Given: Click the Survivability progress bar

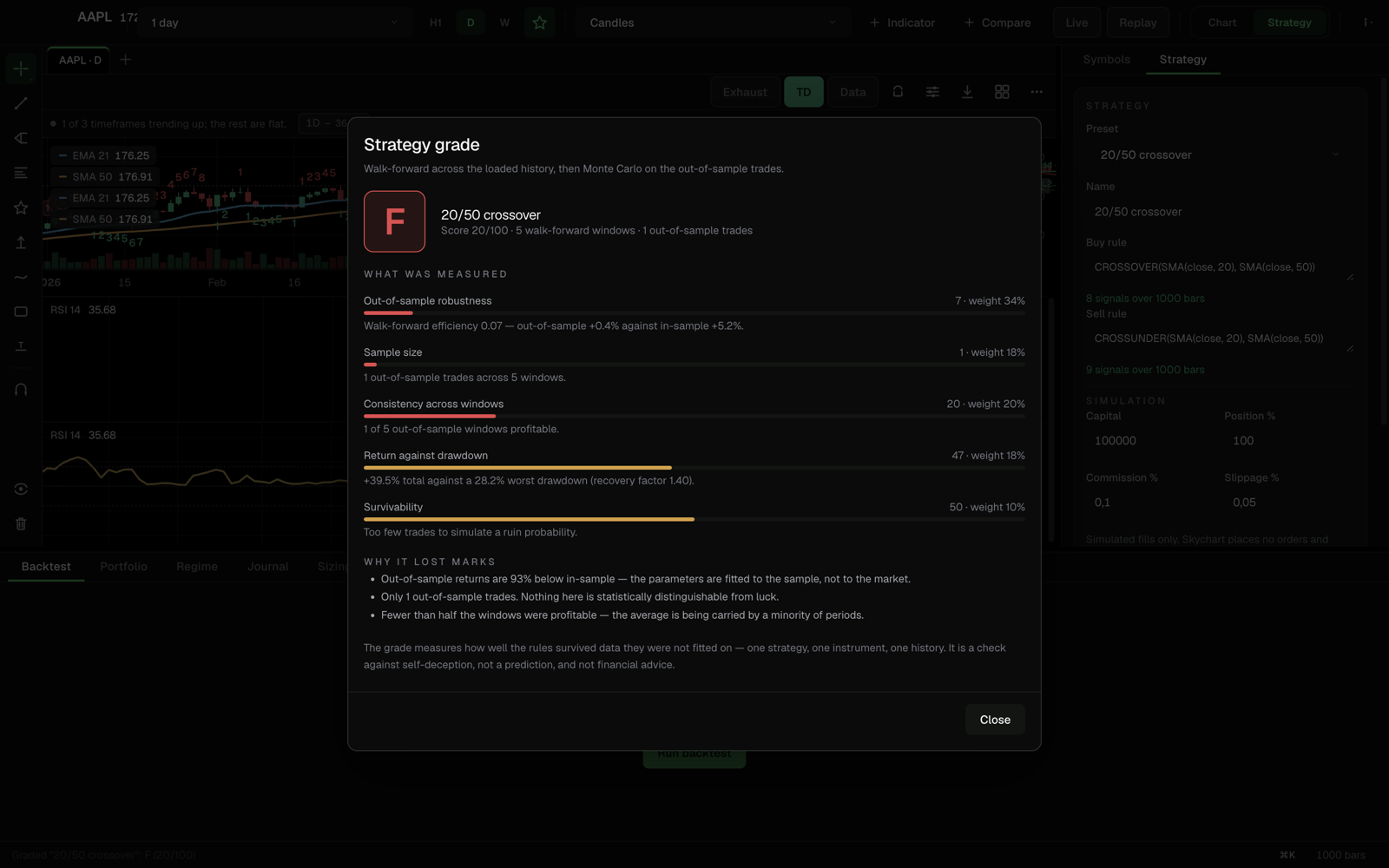Looking at the screenshot, I should click(694, 519).
